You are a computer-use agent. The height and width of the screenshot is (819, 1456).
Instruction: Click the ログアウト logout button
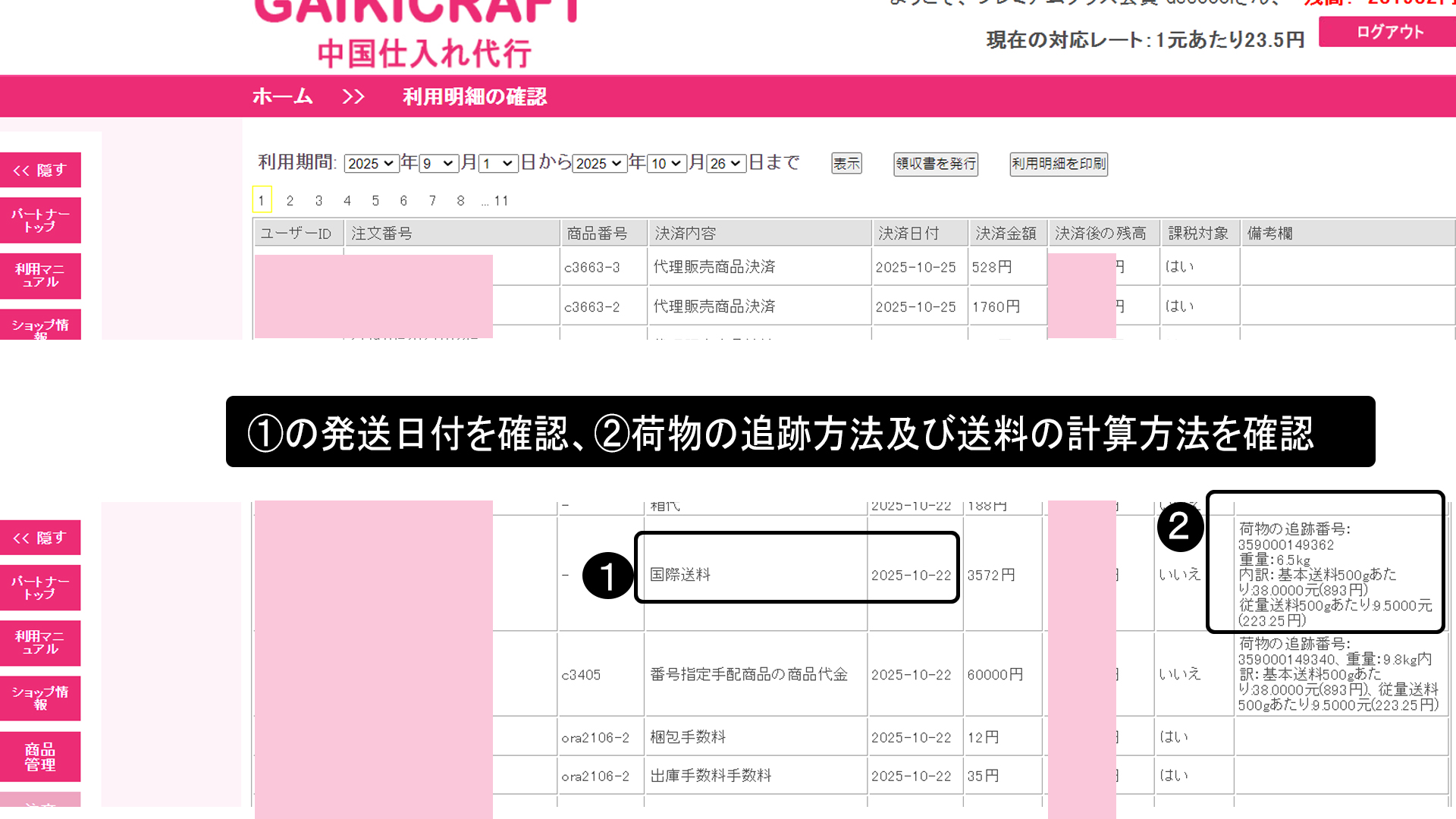[x=1389, y=32]
